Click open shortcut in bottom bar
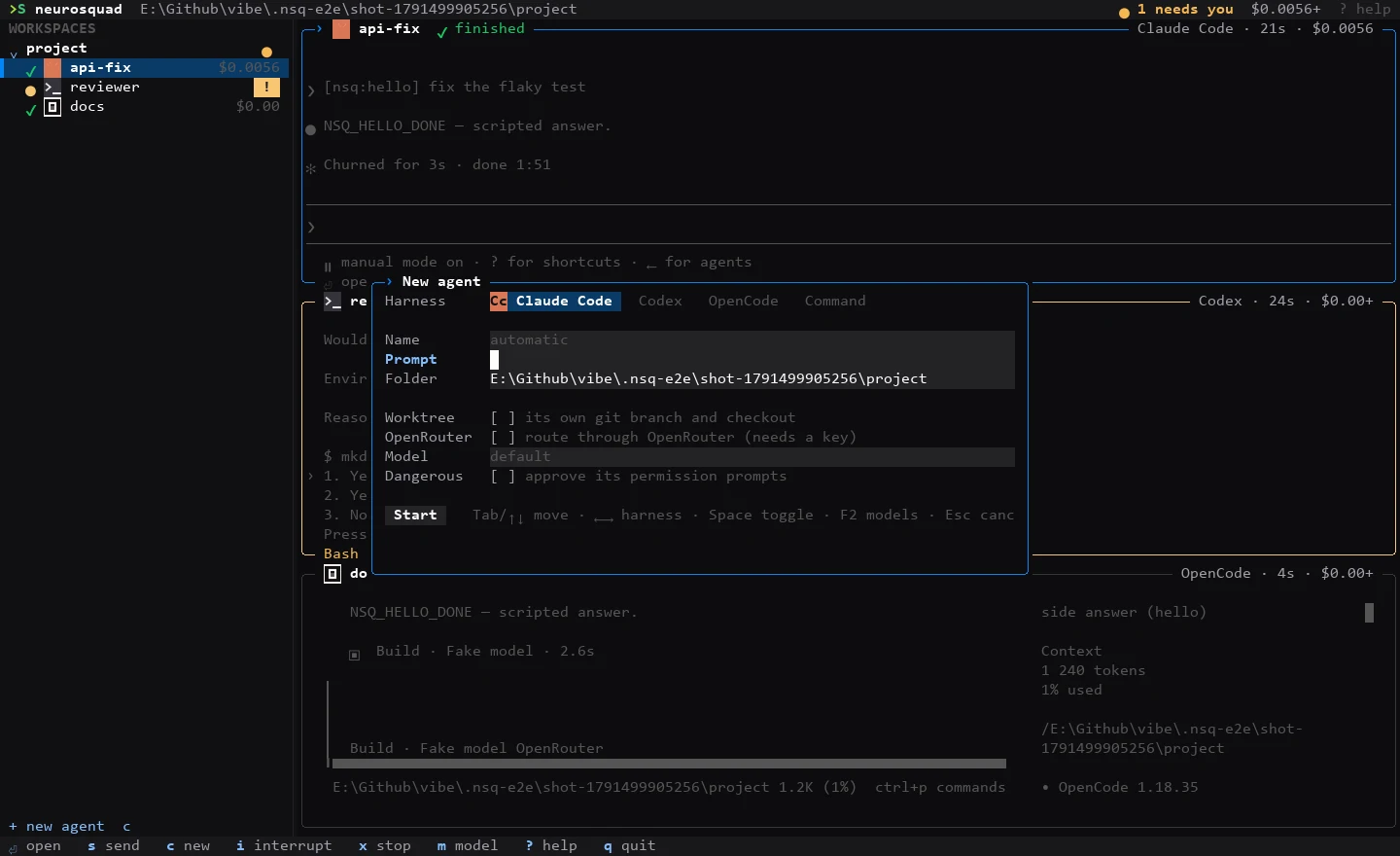Viewport: 1400px width, 856px height. point(35,846)
